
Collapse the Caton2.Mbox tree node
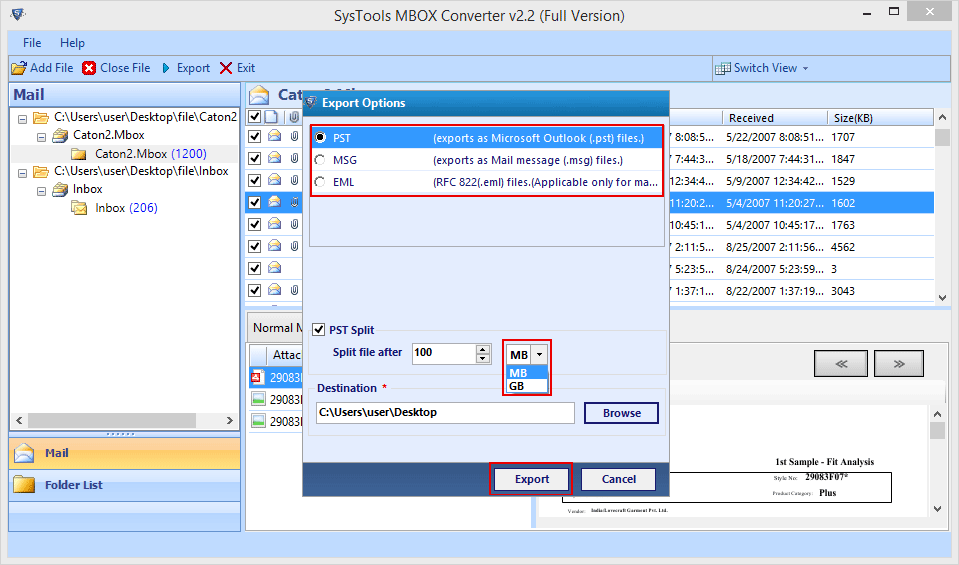click(42, 138)
